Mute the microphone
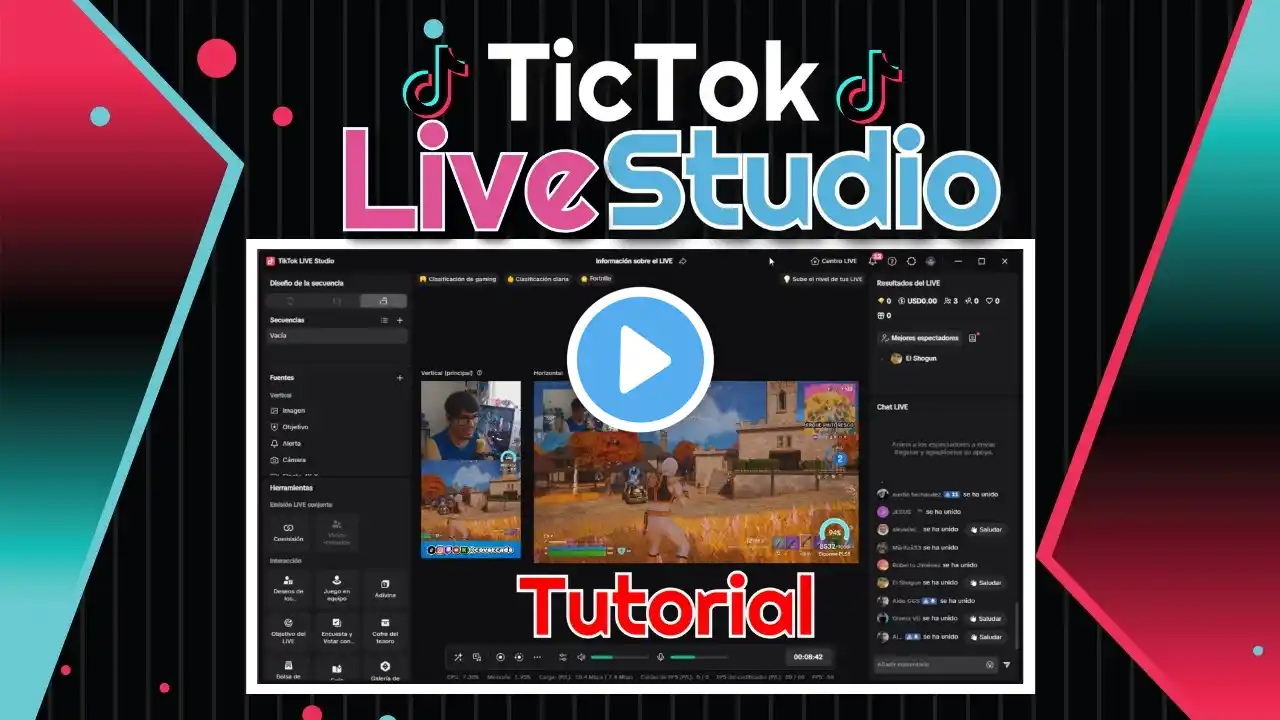This screenshot has width=1280, height=720. pos(660,657)
